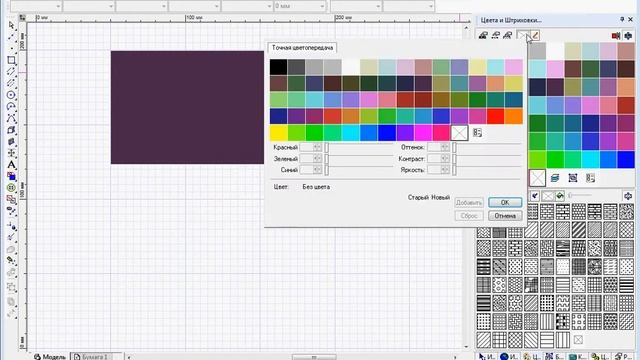Close the Цвета и Штриховки panel
The image size is (640, 360).
click(631, 19)
